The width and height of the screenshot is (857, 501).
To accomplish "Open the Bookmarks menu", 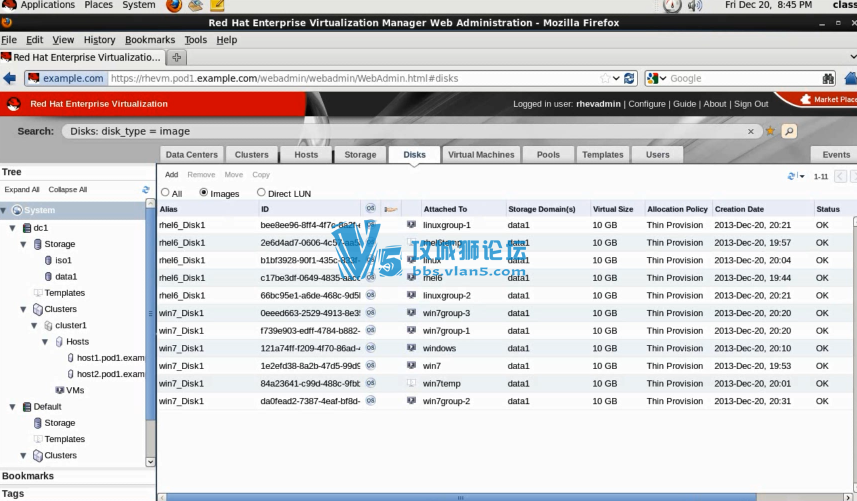I will click(x=150, y=40).
